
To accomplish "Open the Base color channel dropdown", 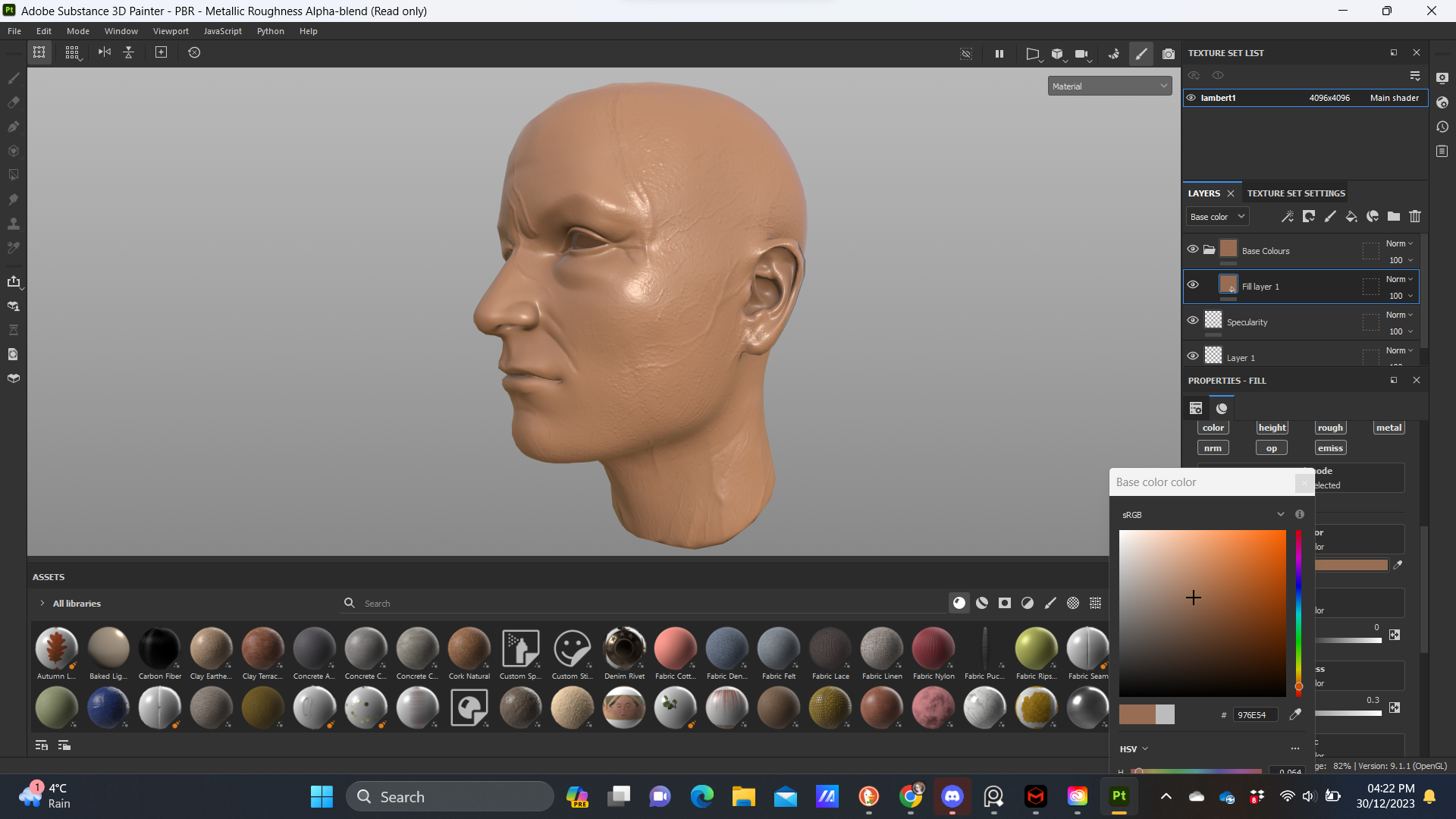I will [x=1217, y=217].
